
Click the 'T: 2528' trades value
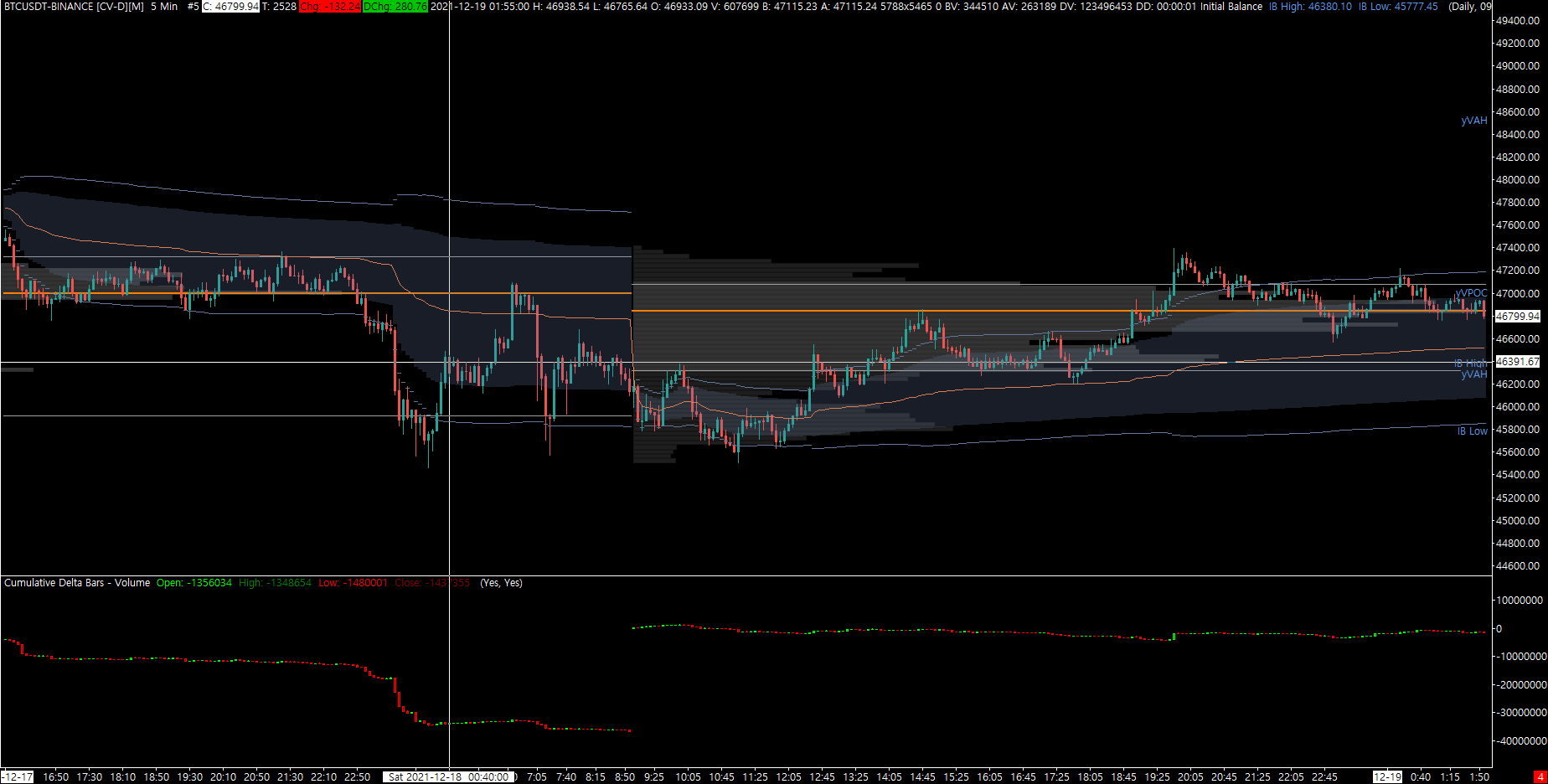(279, 6)
